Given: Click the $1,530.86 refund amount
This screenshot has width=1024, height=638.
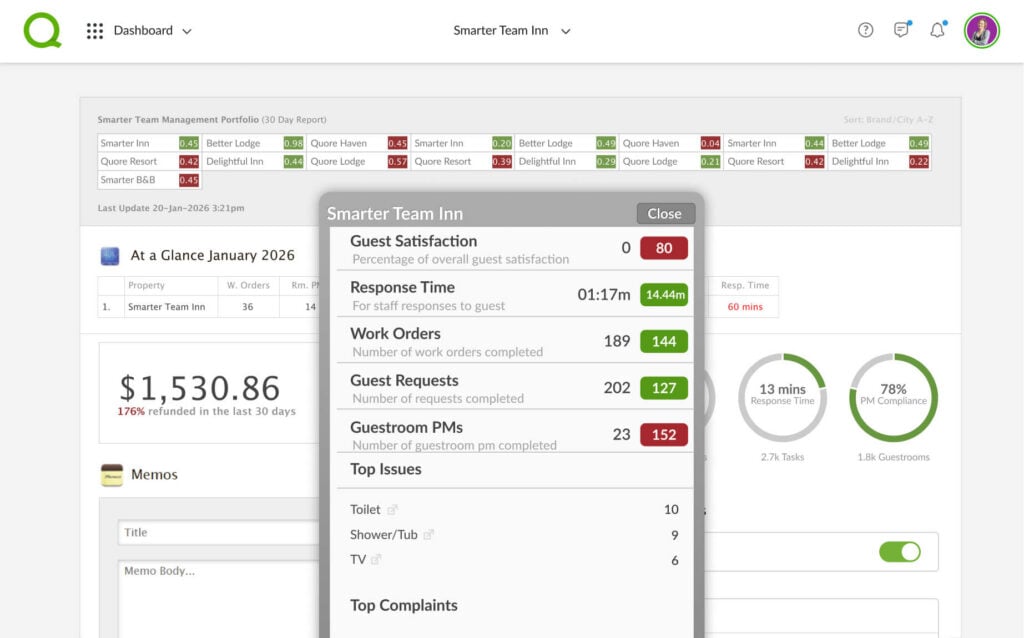Looking at the screenshot, I should 200,388.
